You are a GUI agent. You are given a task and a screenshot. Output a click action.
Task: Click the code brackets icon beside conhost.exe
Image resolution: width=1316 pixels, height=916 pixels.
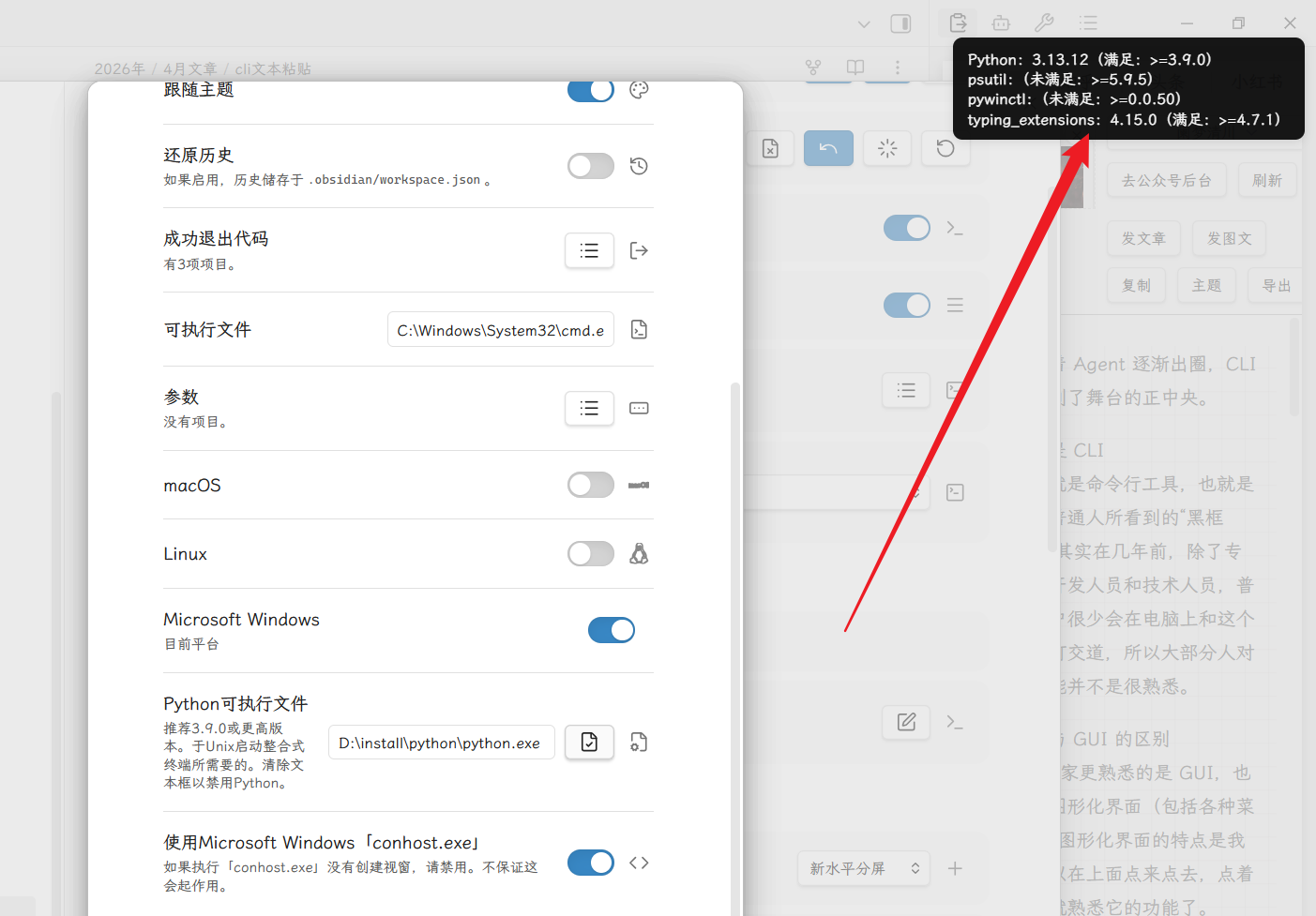tap(639, 863)
